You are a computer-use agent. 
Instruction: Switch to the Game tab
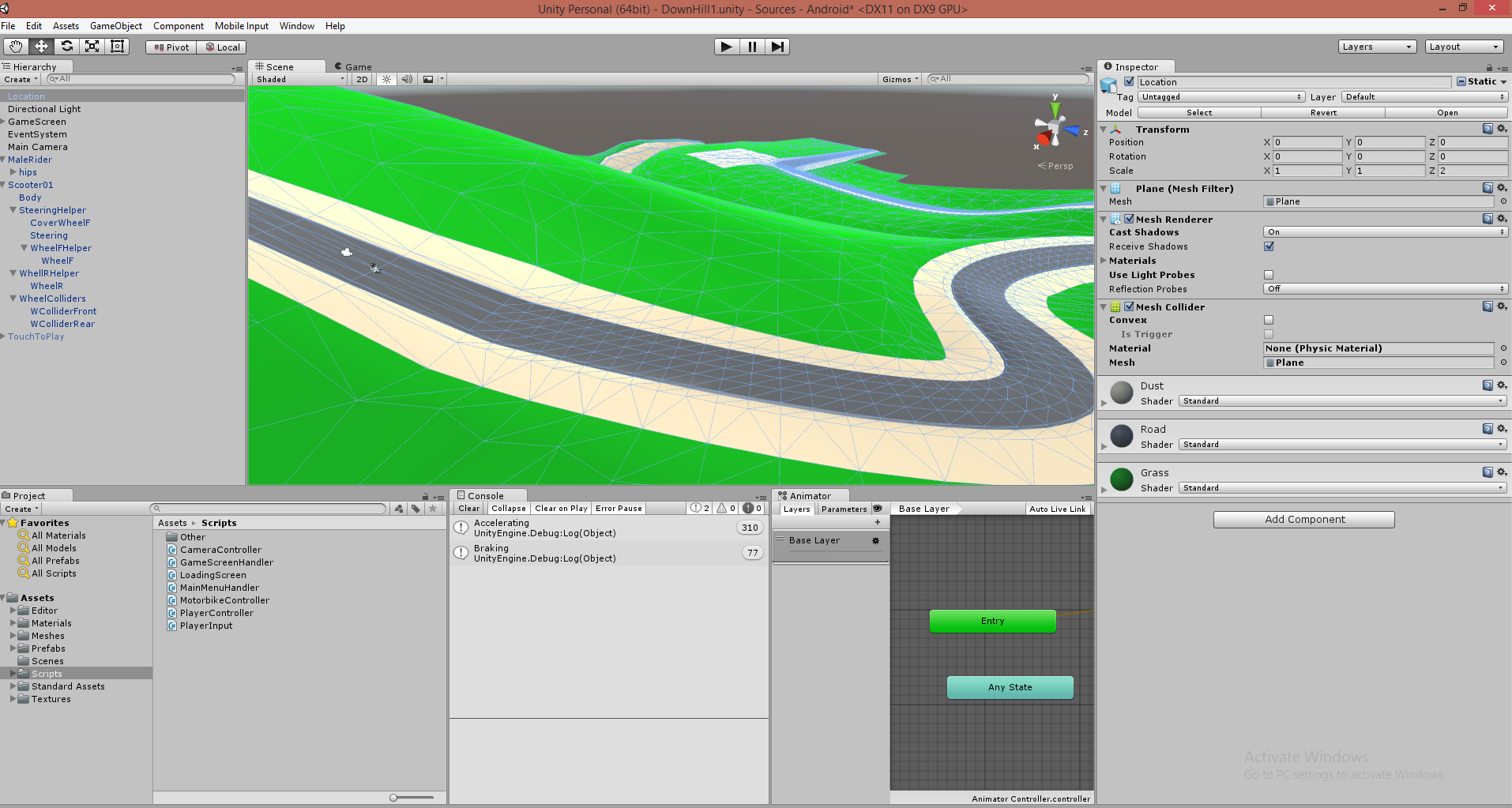click(357, 67)
